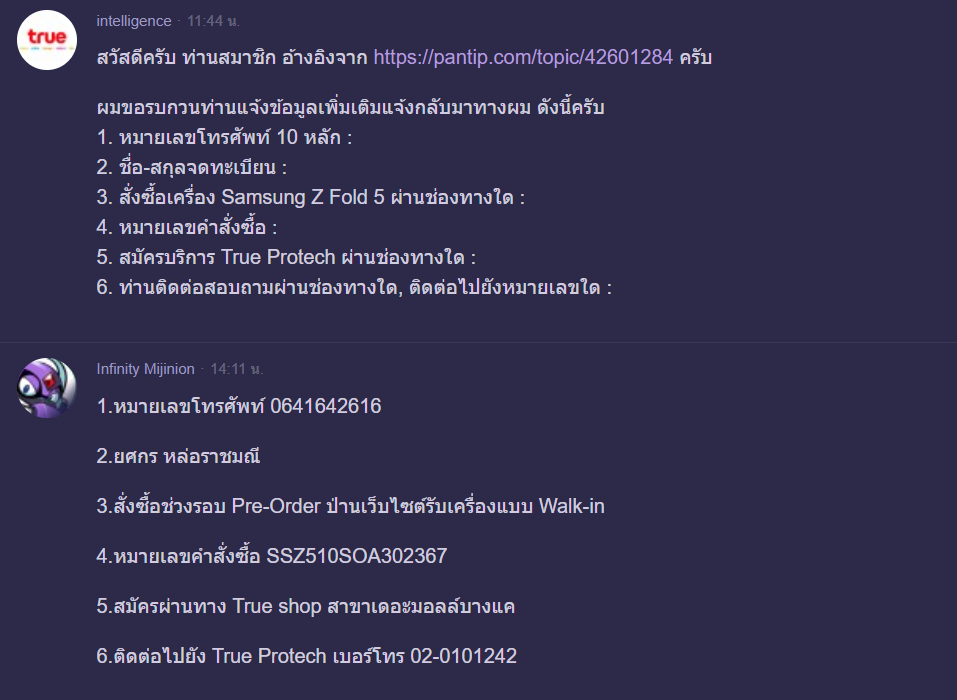Click the reply line mentioning True shop
The width and height of the screenshot is (957, 700).
(x=306, y=606)
